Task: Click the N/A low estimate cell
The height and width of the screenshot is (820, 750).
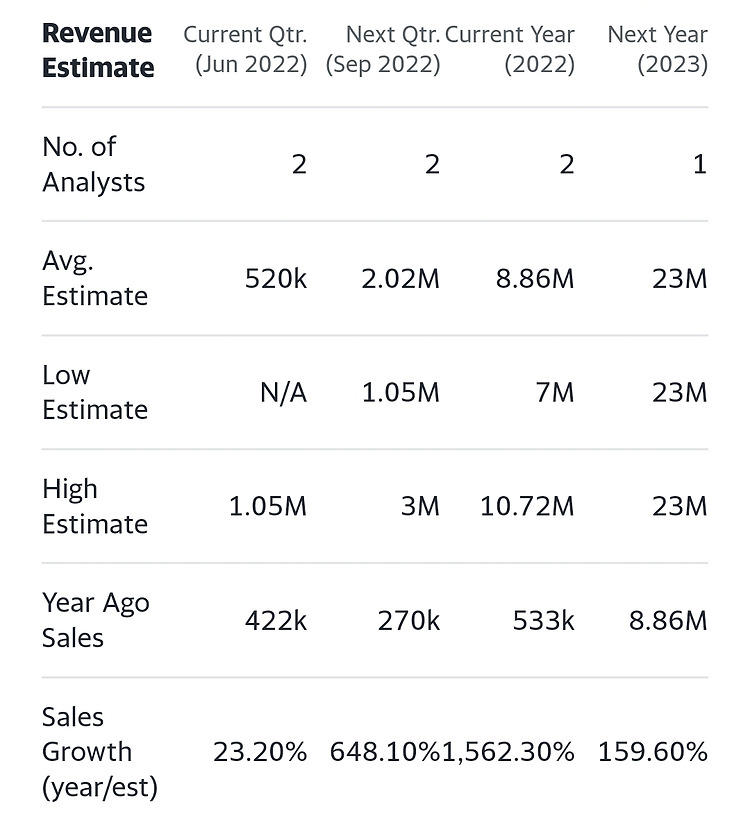Action: [283, 393]
